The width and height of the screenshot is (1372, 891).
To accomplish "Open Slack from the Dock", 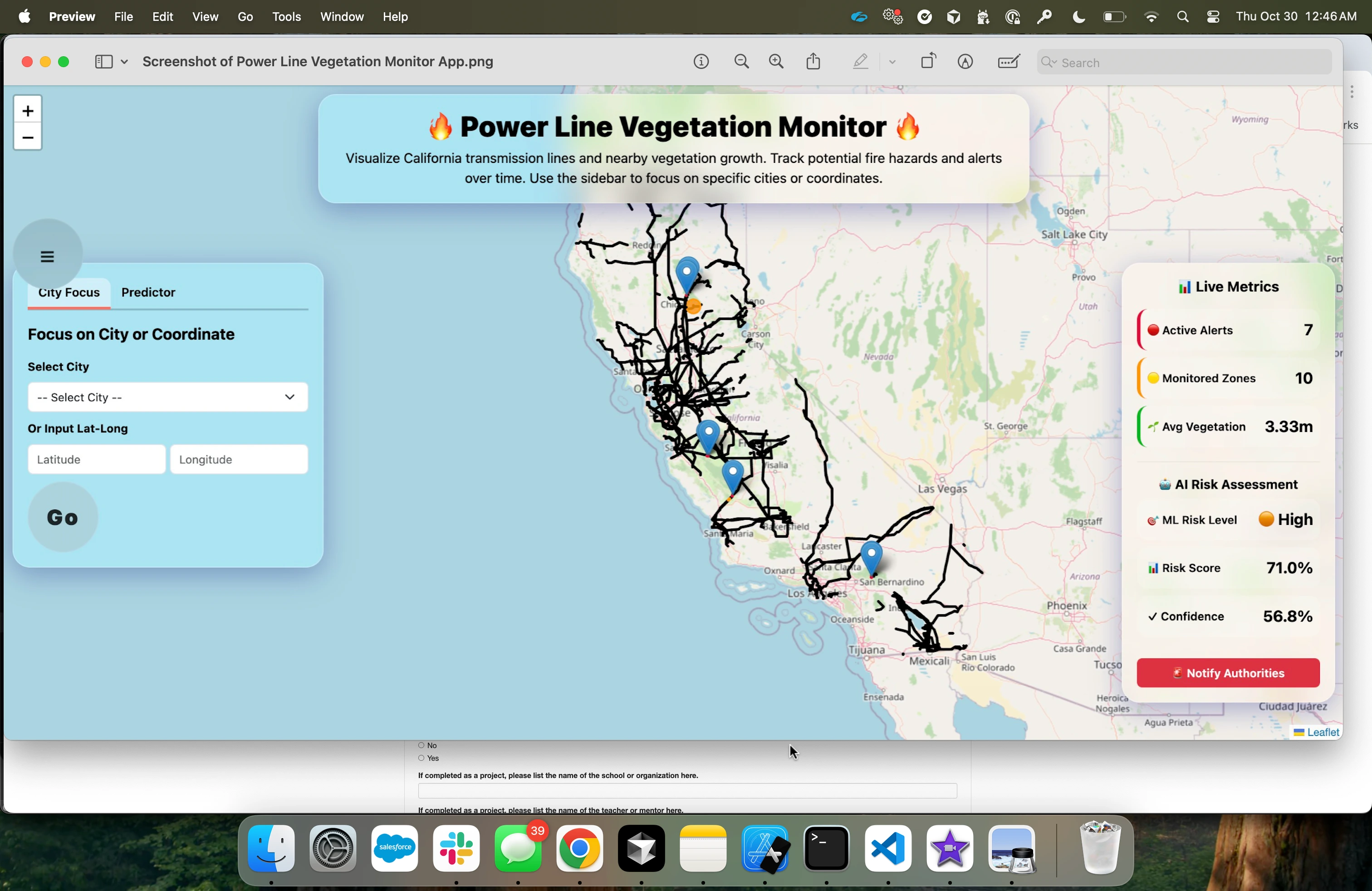I will click(x=456, y=848).
